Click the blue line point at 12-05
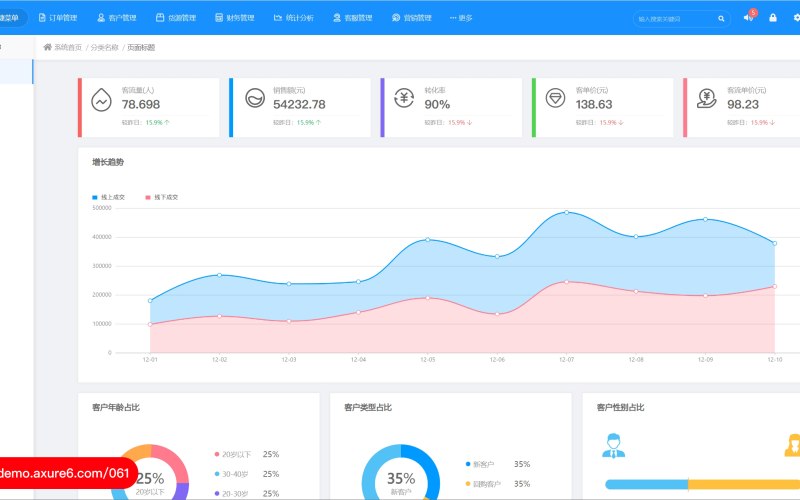The image size is (800, 500). (428, 239)
